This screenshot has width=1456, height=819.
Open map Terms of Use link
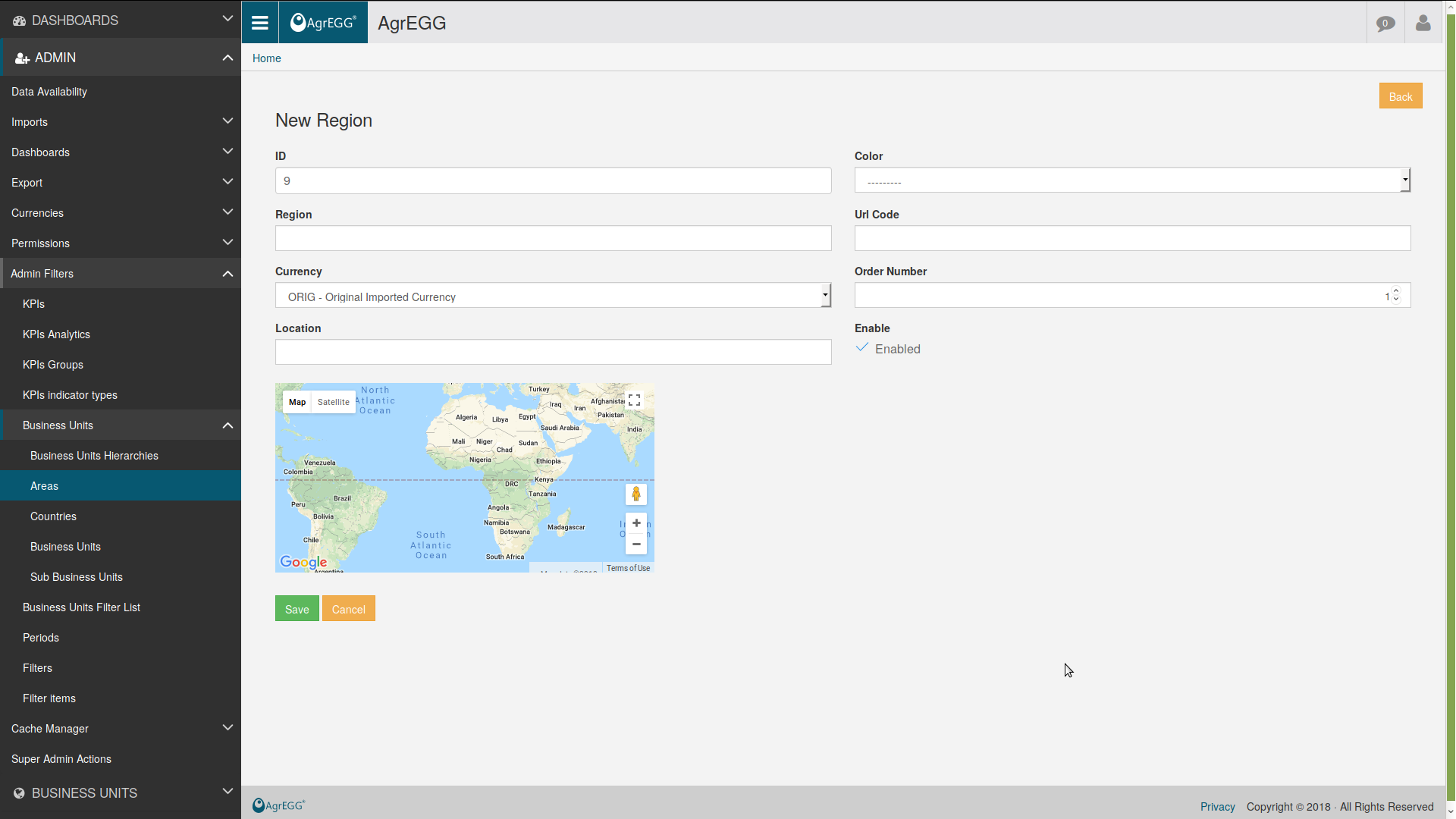[628, 568]
